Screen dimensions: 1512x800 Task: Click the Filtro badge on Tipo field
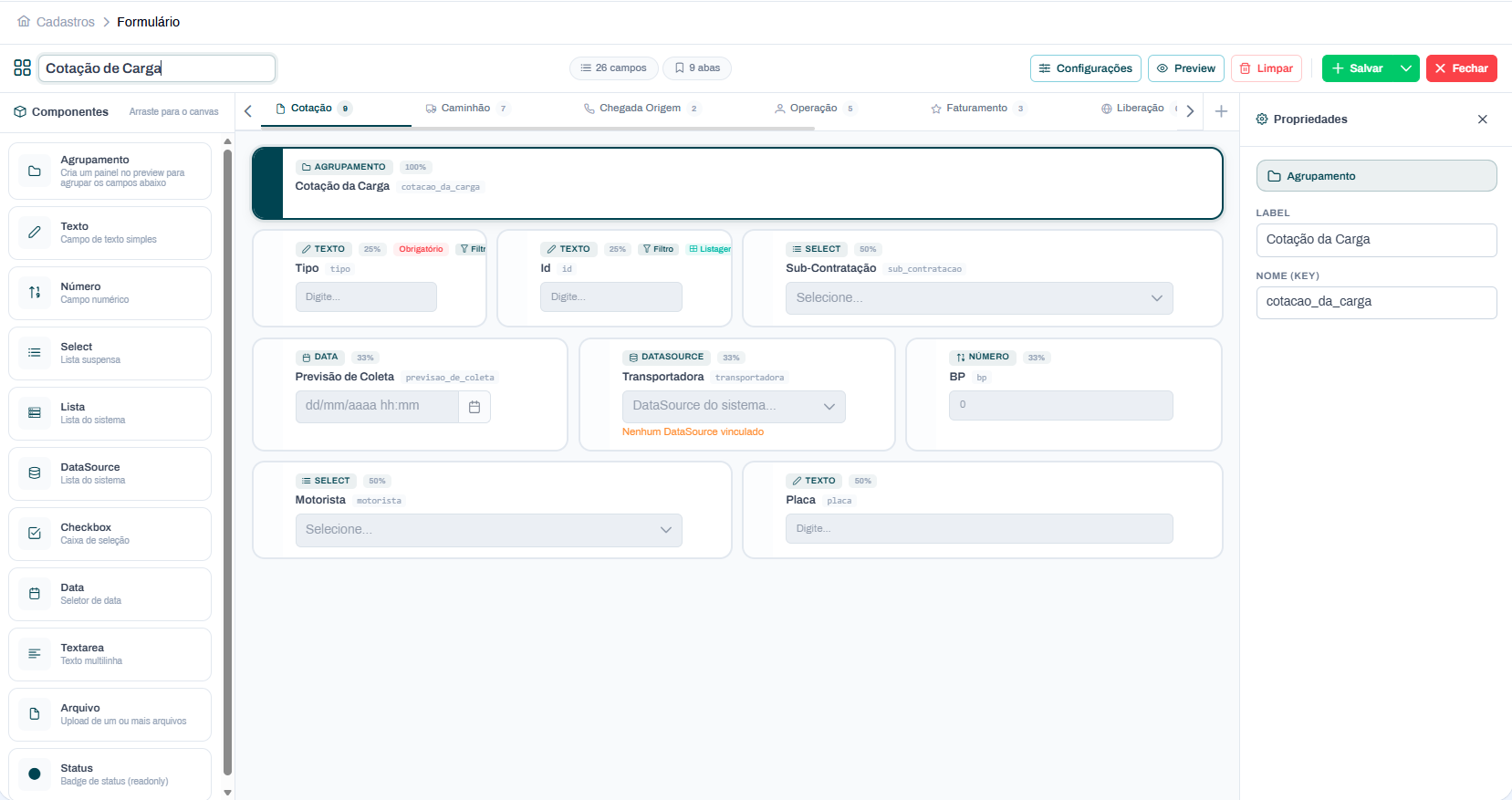[x=472, y=249]
